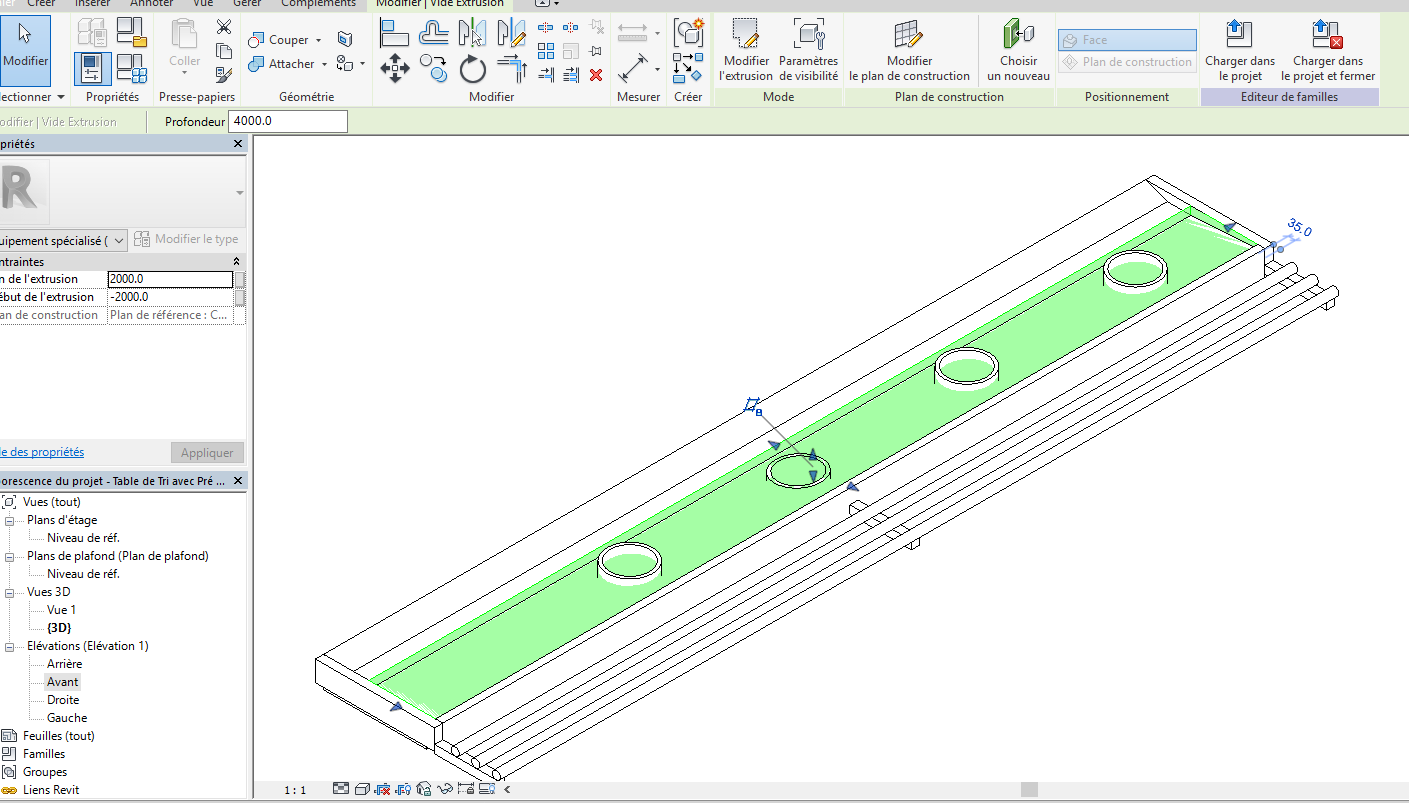Viewport: 1409px width, 803px height.
Task: Activate the Rotate tool
Action: (472, 69)
